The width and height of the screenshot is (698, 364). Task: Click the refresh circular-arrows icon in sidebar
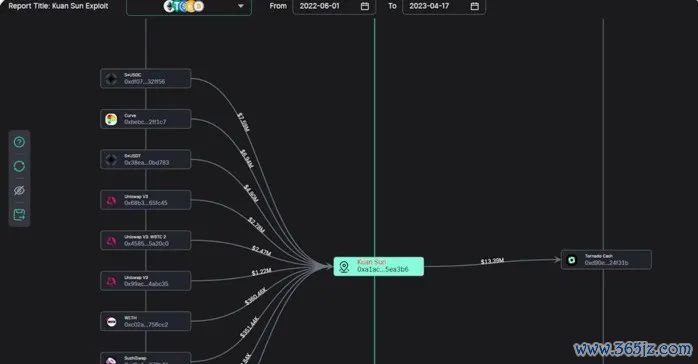coord(19,166)
